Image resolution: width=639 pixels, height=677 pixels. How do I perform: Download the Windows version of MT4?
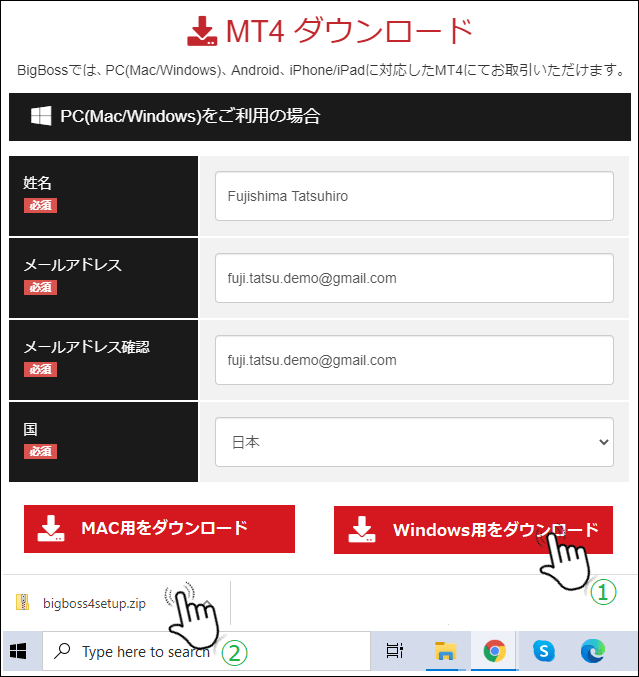pos(473,530)
